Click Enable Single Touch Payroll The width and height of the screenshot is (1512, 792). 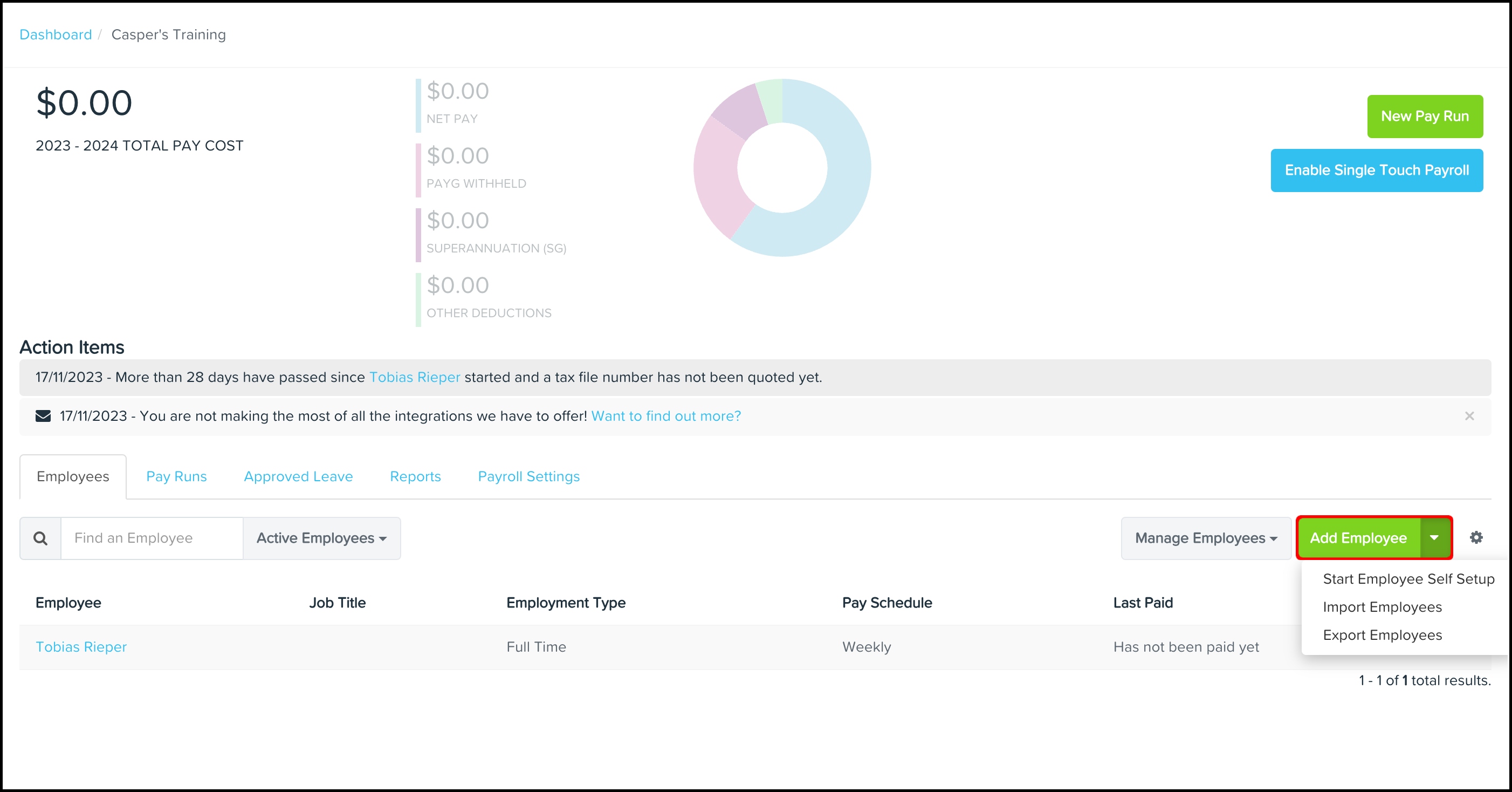click(1377, 170)
